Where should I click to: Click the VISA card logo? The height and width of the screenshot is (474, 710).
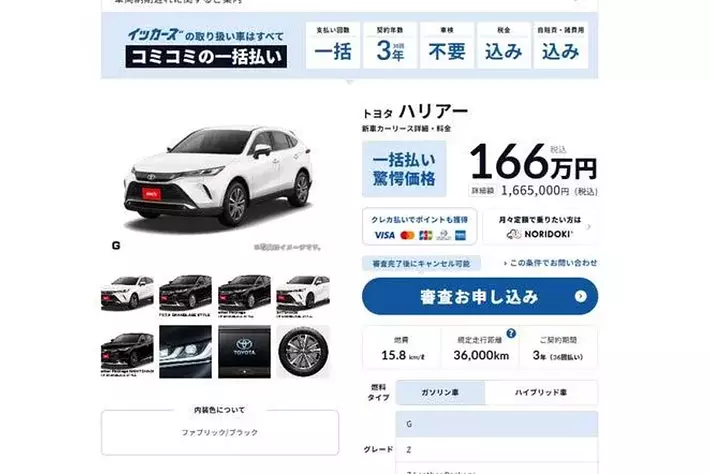point(385,235)
